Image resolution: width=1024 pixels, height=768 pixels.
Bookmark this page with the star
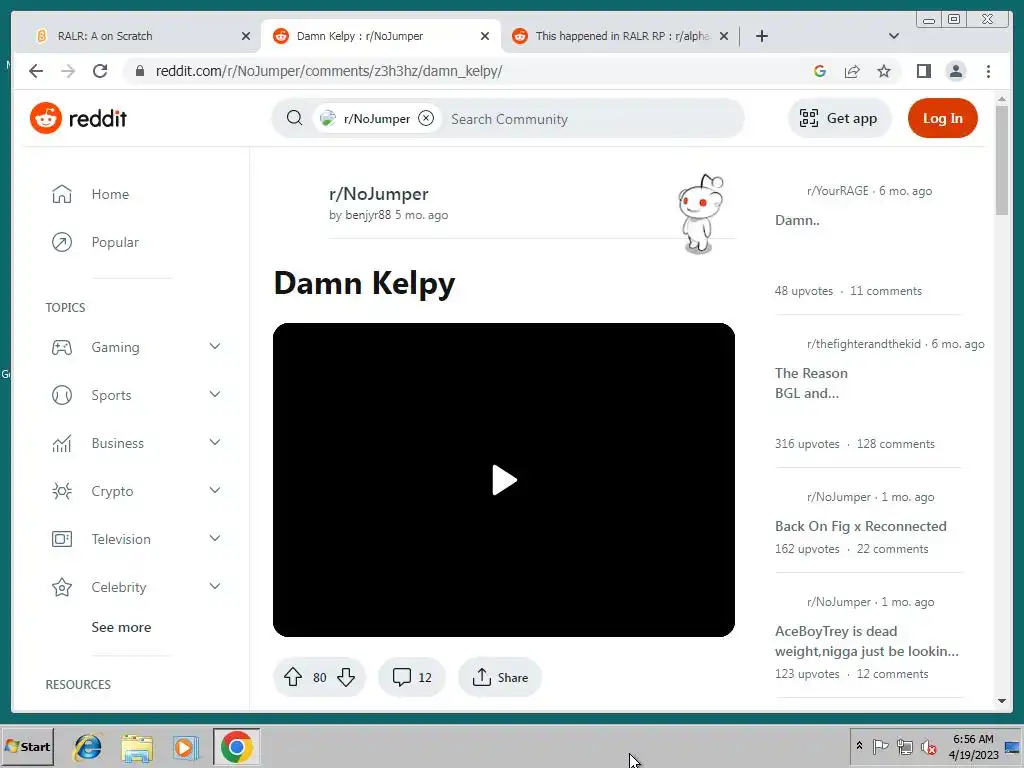click(884, 71)
